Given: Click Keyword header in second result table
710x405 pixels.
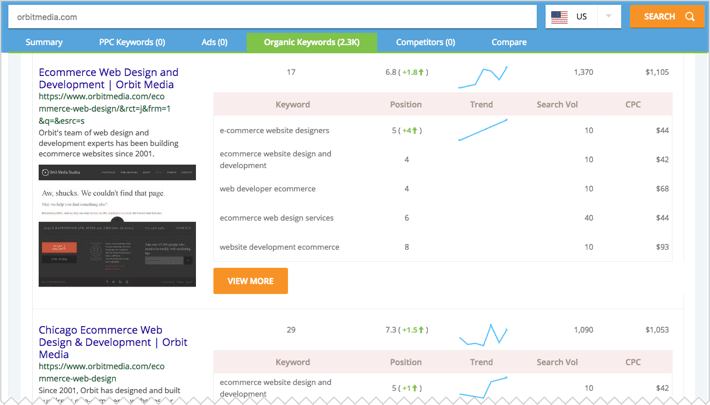Looking at the screenshot, I should click(x=293, y=362).
